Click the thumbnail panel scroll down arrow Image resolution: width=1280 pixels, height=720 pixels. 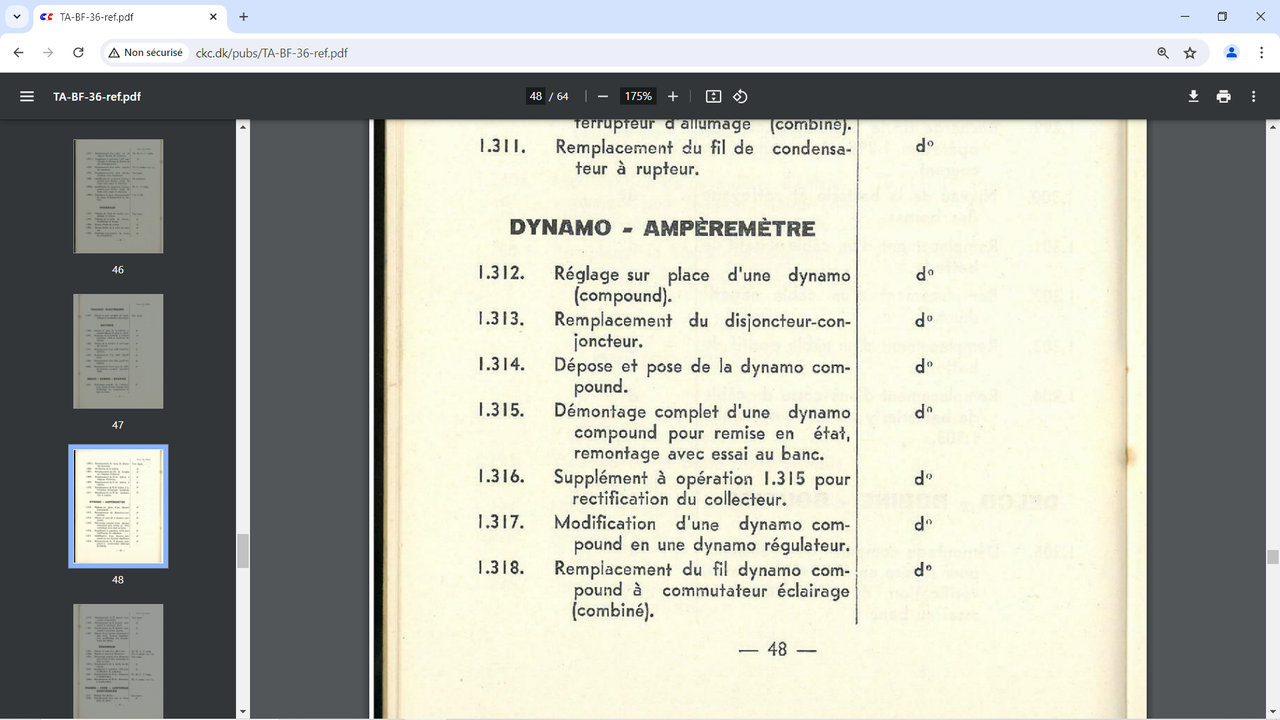(x=243, y=712)
